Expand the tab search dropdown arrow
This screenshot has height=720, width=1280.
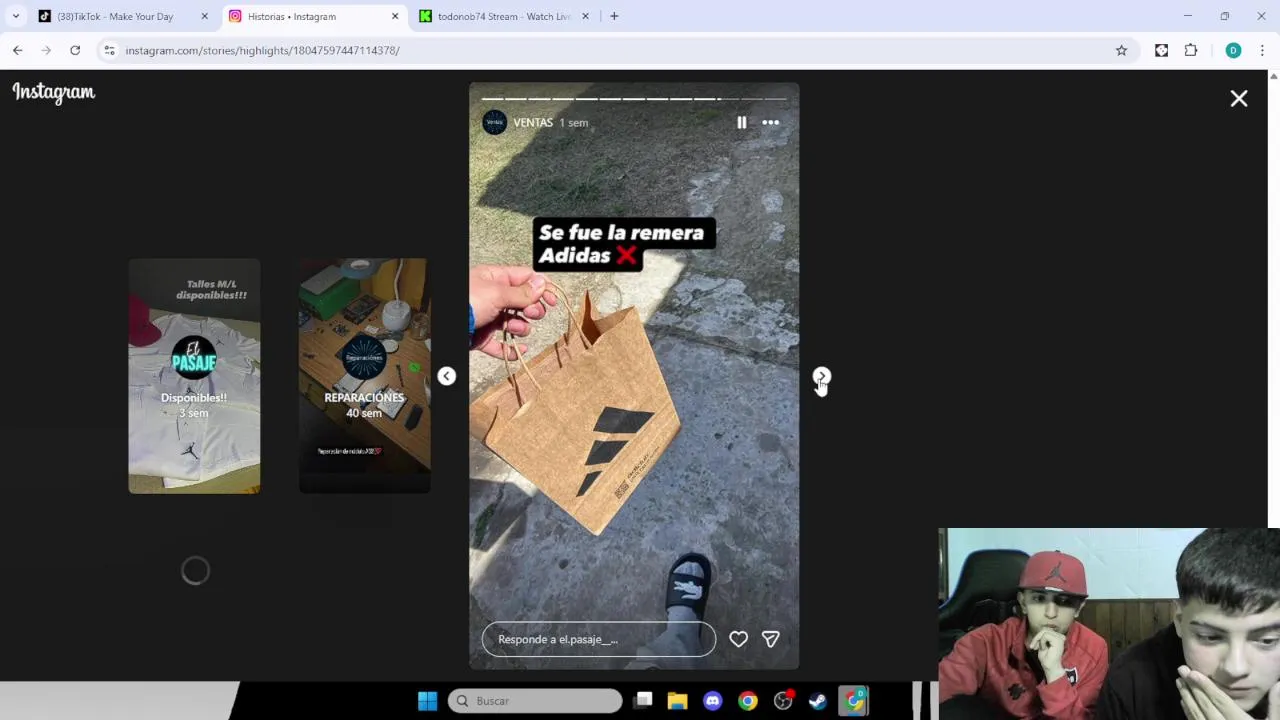point(15,16)
